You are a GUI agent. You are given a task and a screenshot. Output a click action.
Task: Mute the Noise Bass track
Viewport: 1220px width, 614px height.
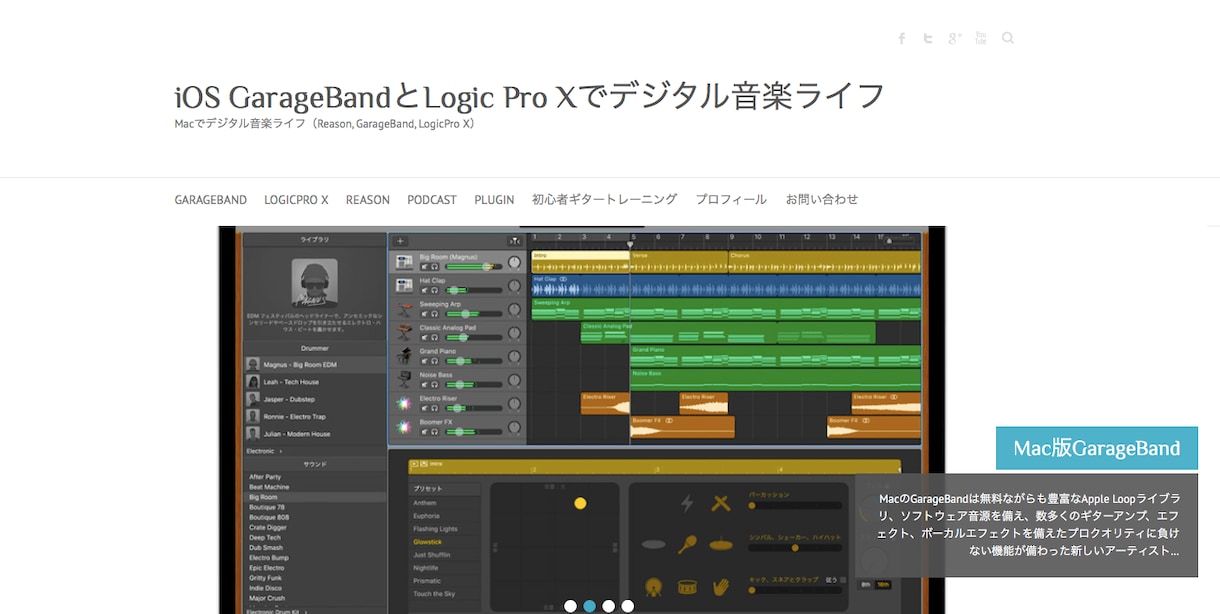(x=424, y=385)
